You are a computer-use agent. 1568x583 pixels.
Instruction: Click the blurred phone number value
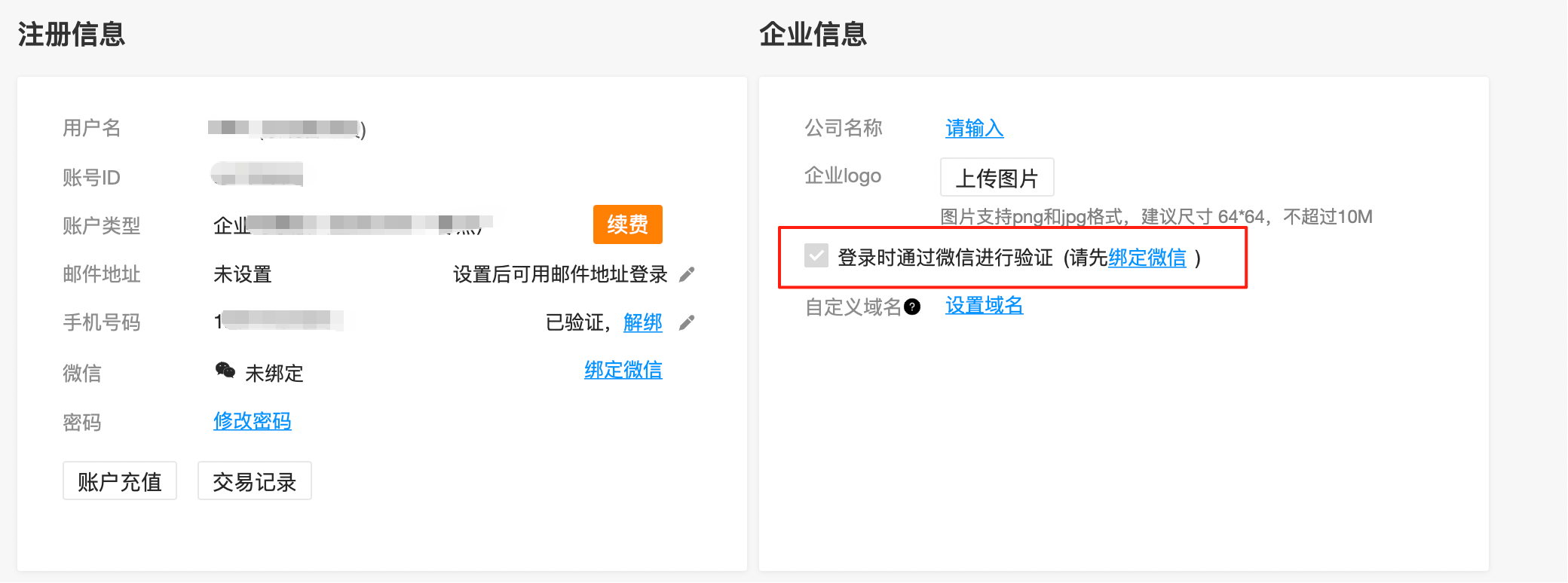(279, 321)
